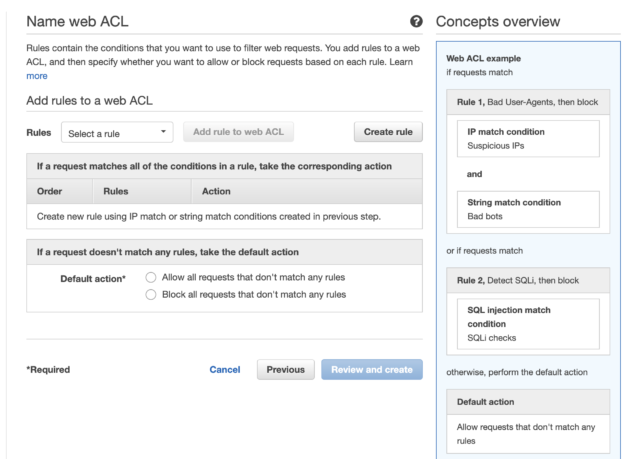Go back with the Previous button
Screen dimensions: 640x459
tap(286, 370)
